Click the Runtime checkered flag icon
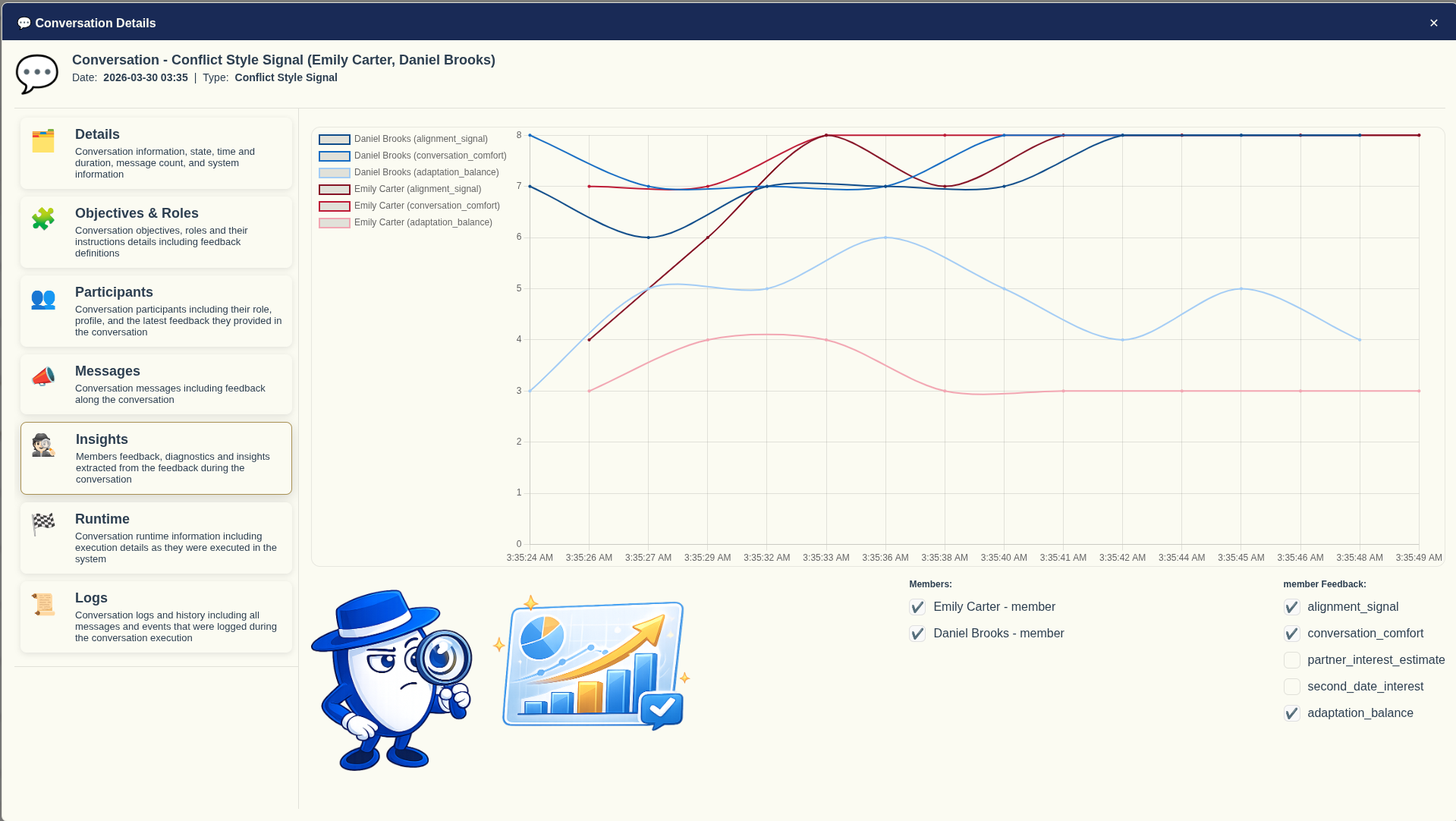Screen dimensions: 1456x821 click(x=43, y=524)
